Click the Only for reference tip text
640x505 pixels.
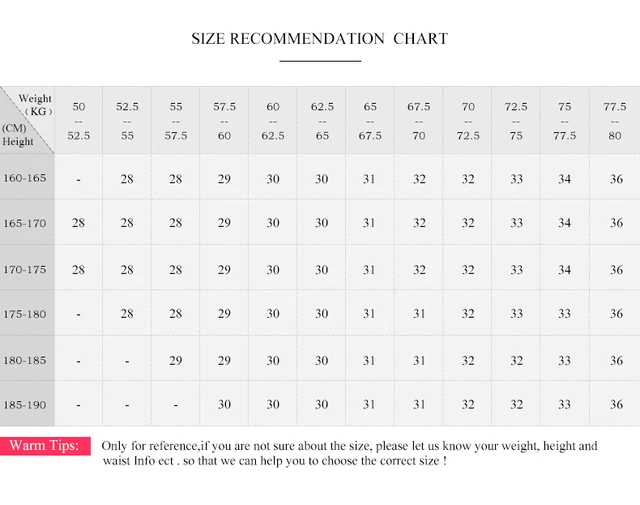click(349, 453)
